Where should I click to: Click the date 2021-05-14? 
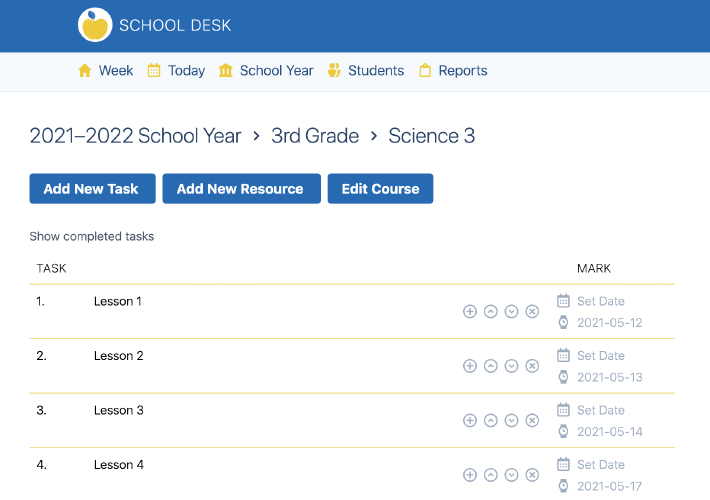pos(609,432)
